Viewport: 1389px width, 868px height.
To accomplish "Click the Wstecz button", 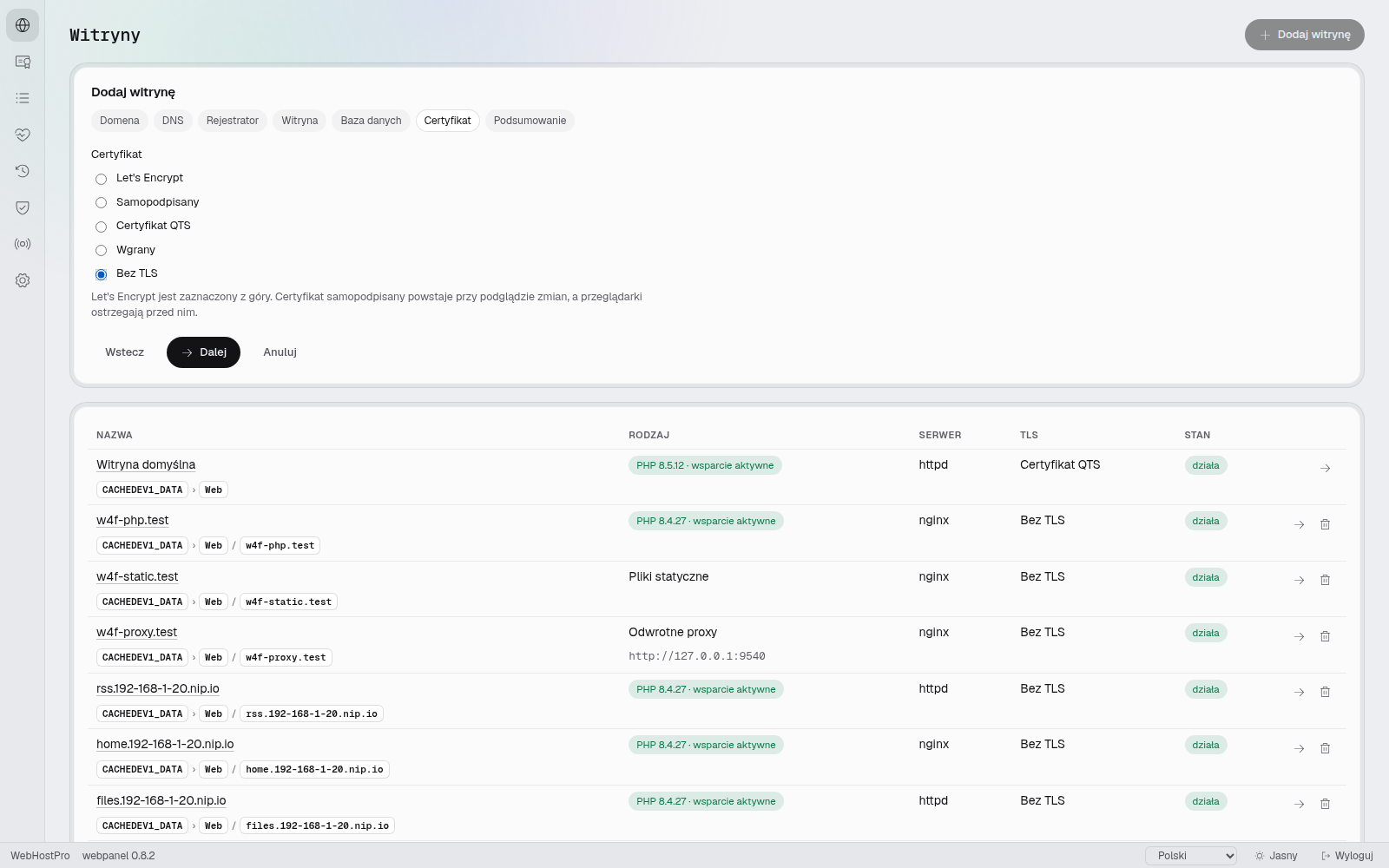I will [x=125, y=352].
